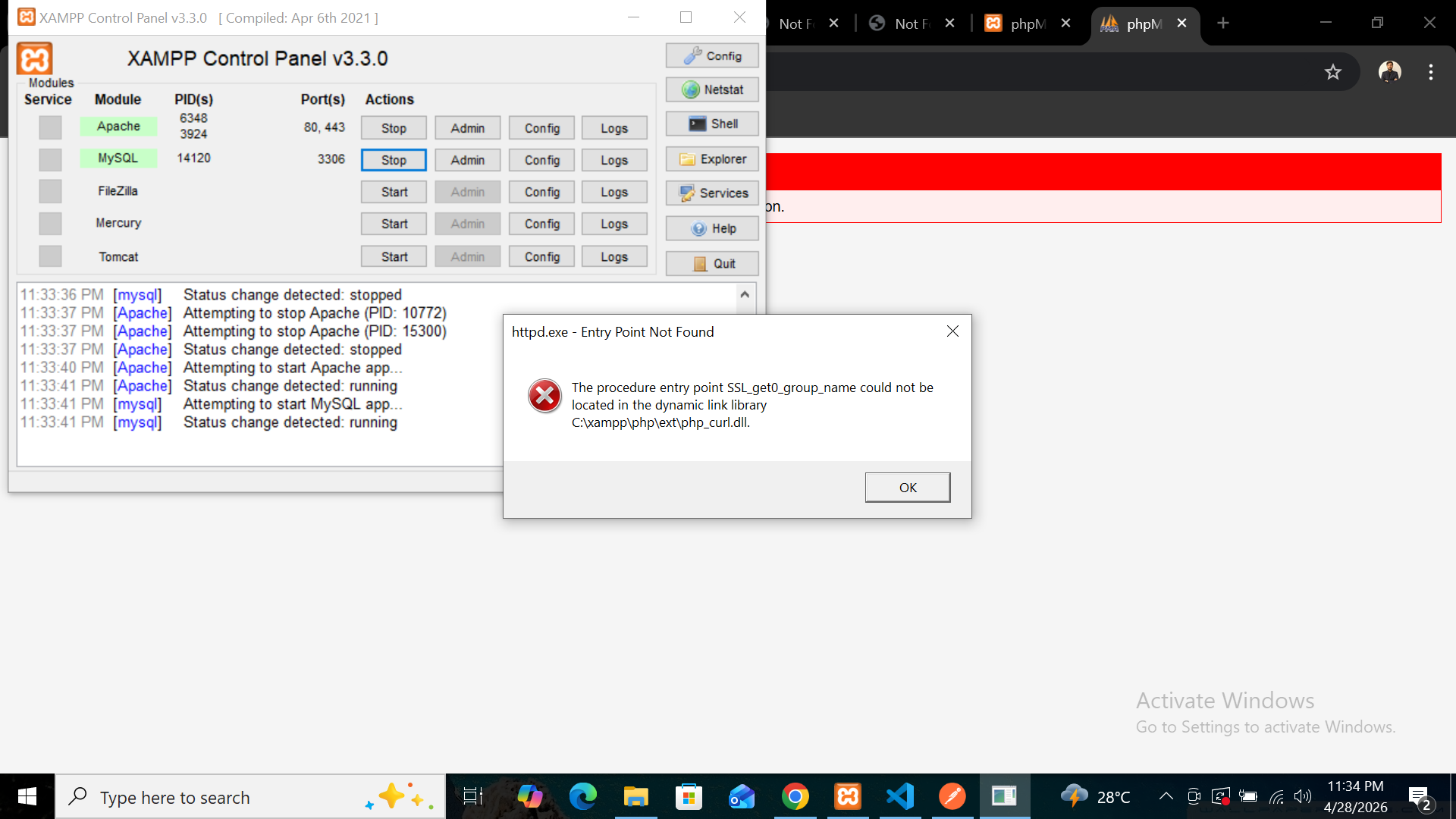Open Apache Config menu
This screenshot has height=819, width=1456.
541,128
